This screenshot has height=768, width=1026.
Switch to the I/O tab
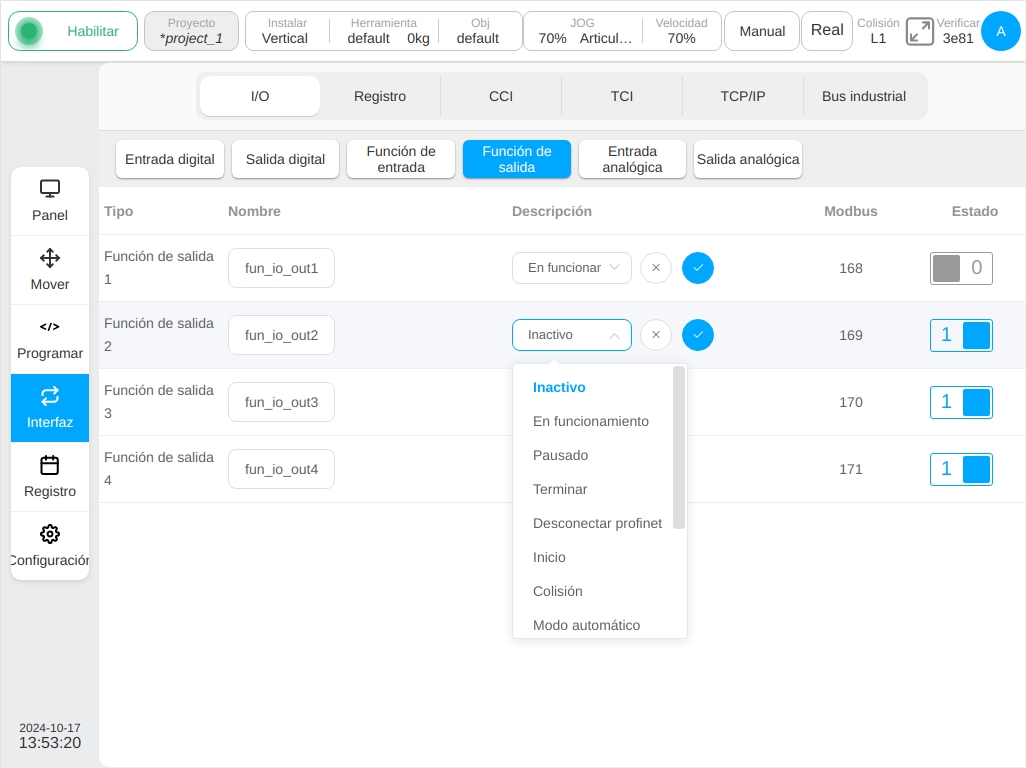point(260,96)
